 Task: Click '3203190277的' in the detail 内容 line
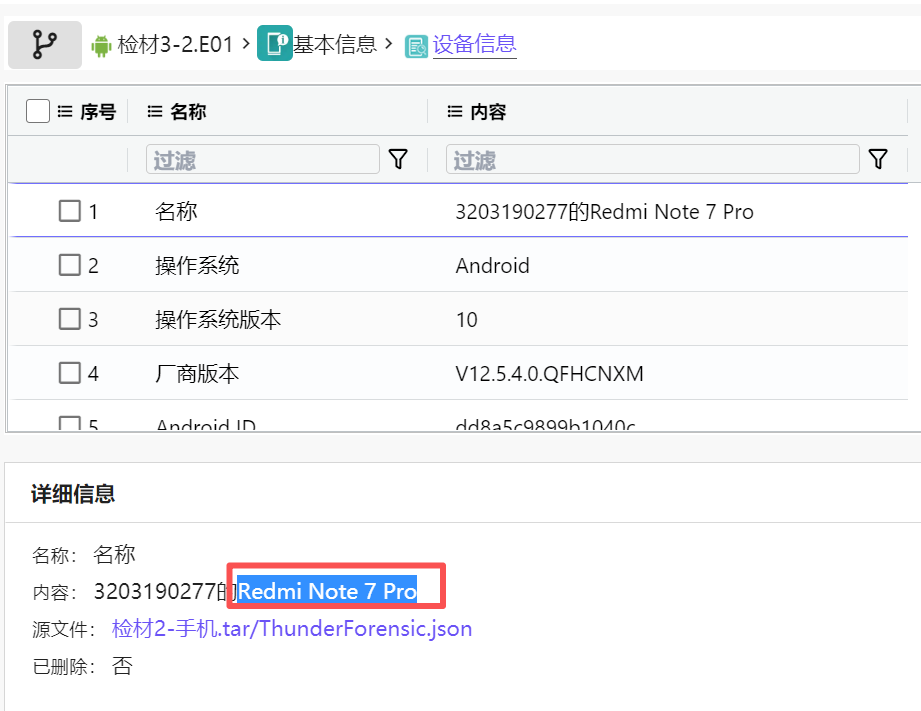pyautogui.click(x=165, y=591)
